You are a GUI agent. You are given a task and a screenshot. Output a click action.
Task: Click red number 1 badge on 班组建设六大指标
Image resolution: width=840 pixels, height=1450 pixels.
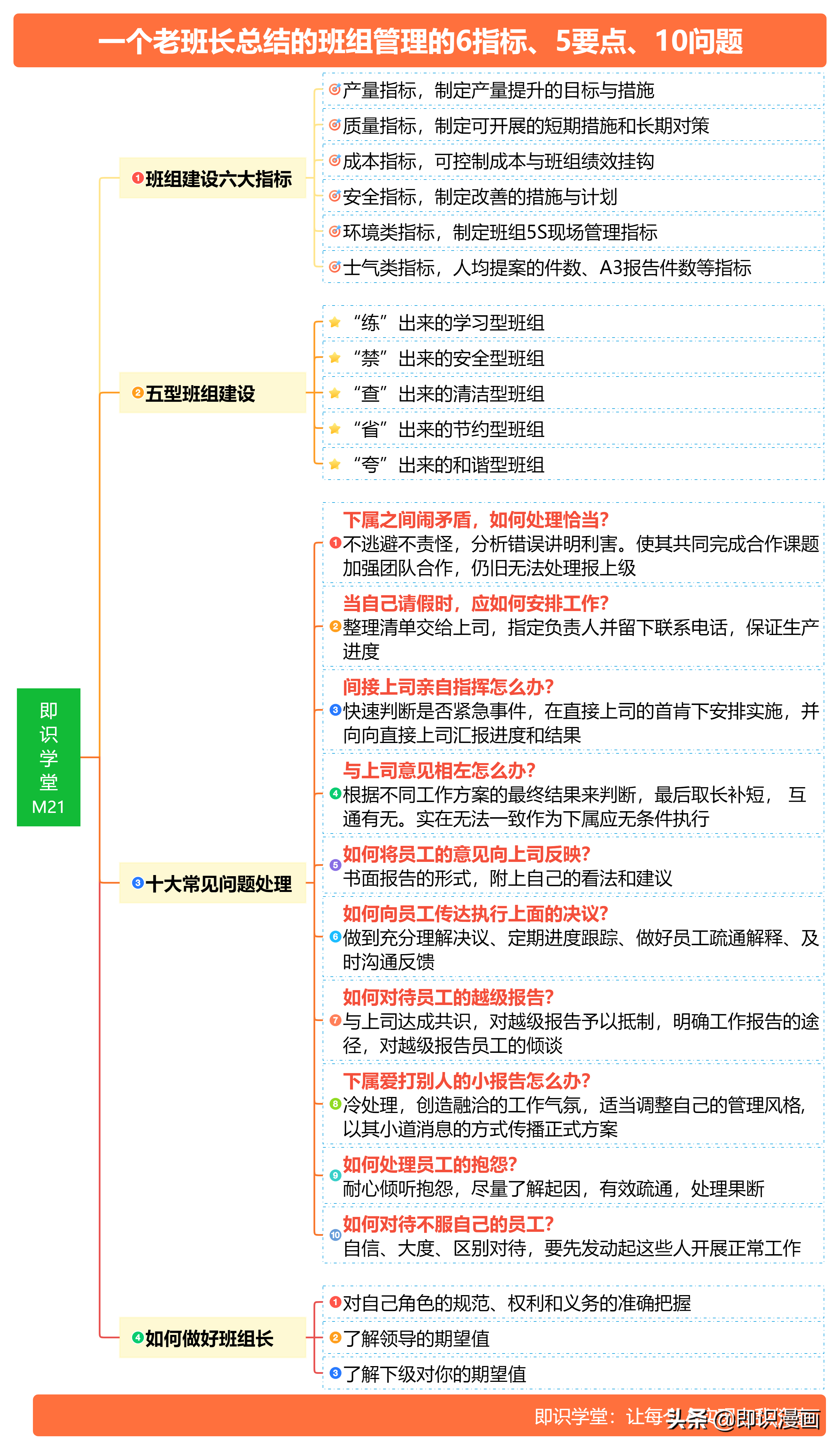137,178
